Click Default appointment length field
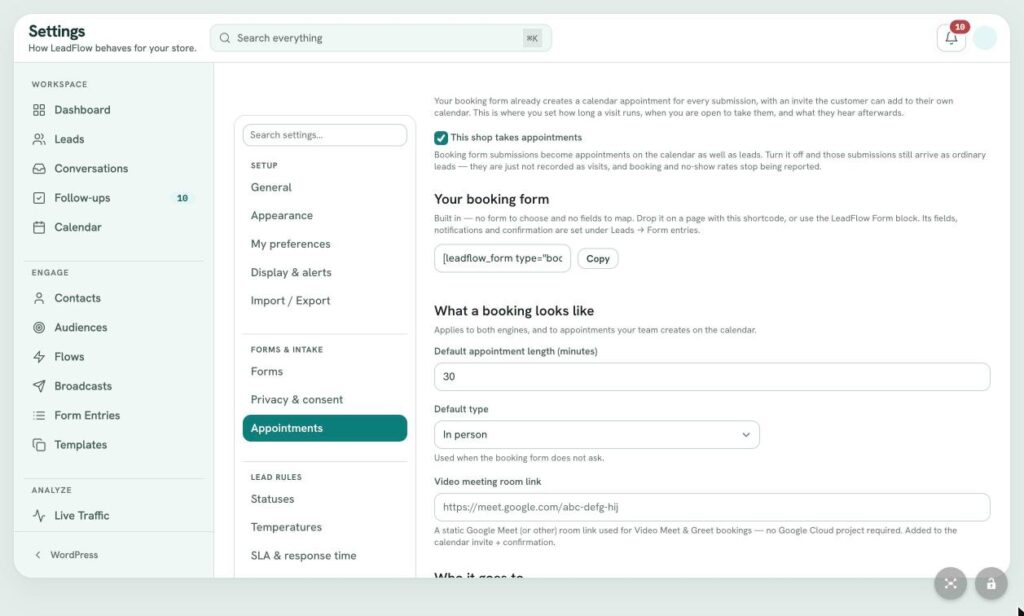 (x=712, y=377)
